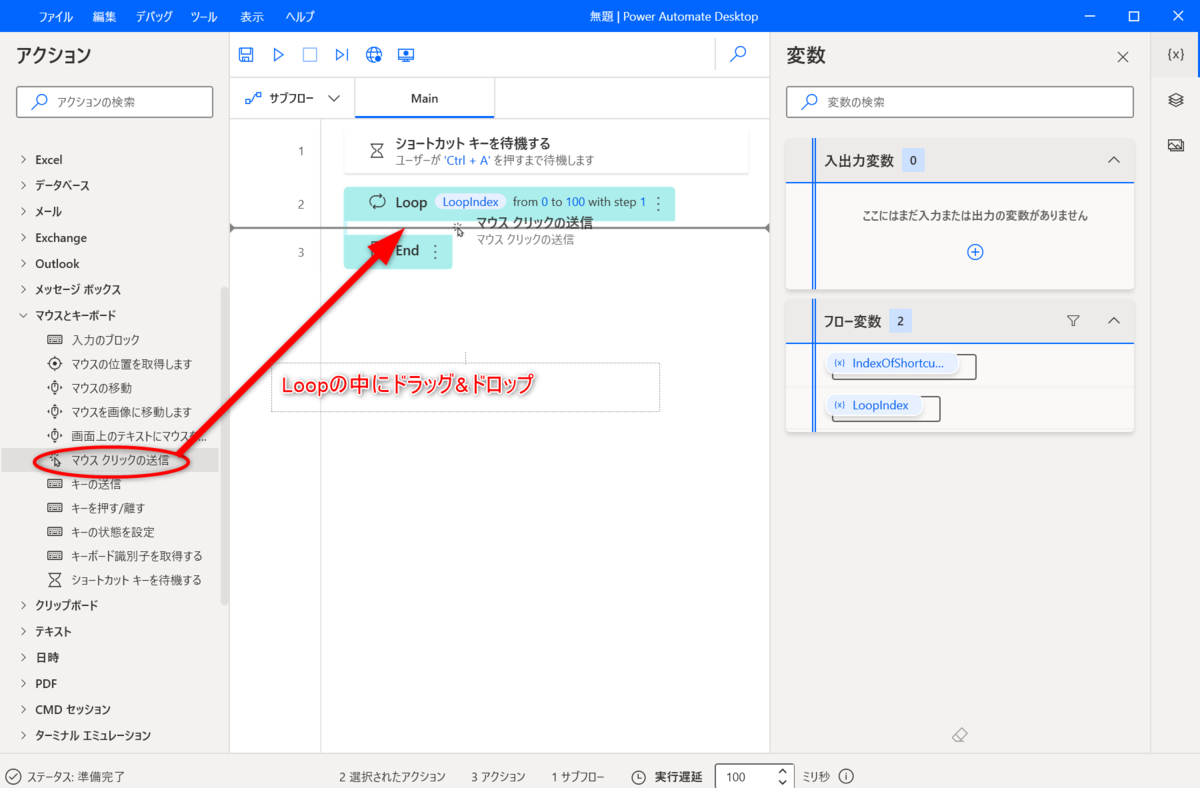Stop the flow with the square icon

[310, 55]
